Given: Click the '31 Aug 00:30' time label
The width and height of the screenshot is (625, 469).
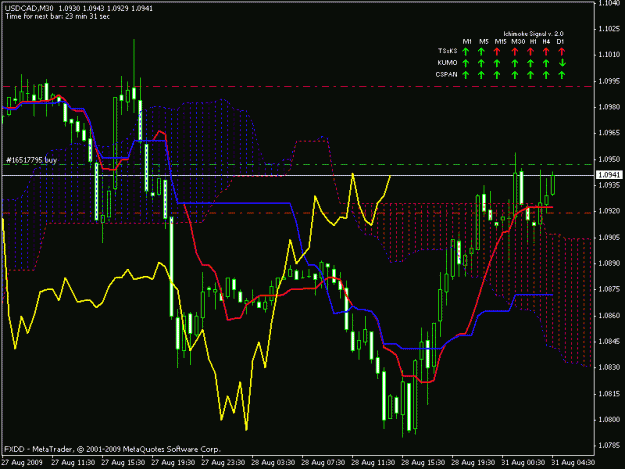Looking at the screenshot, I should [x=523, y=463].
